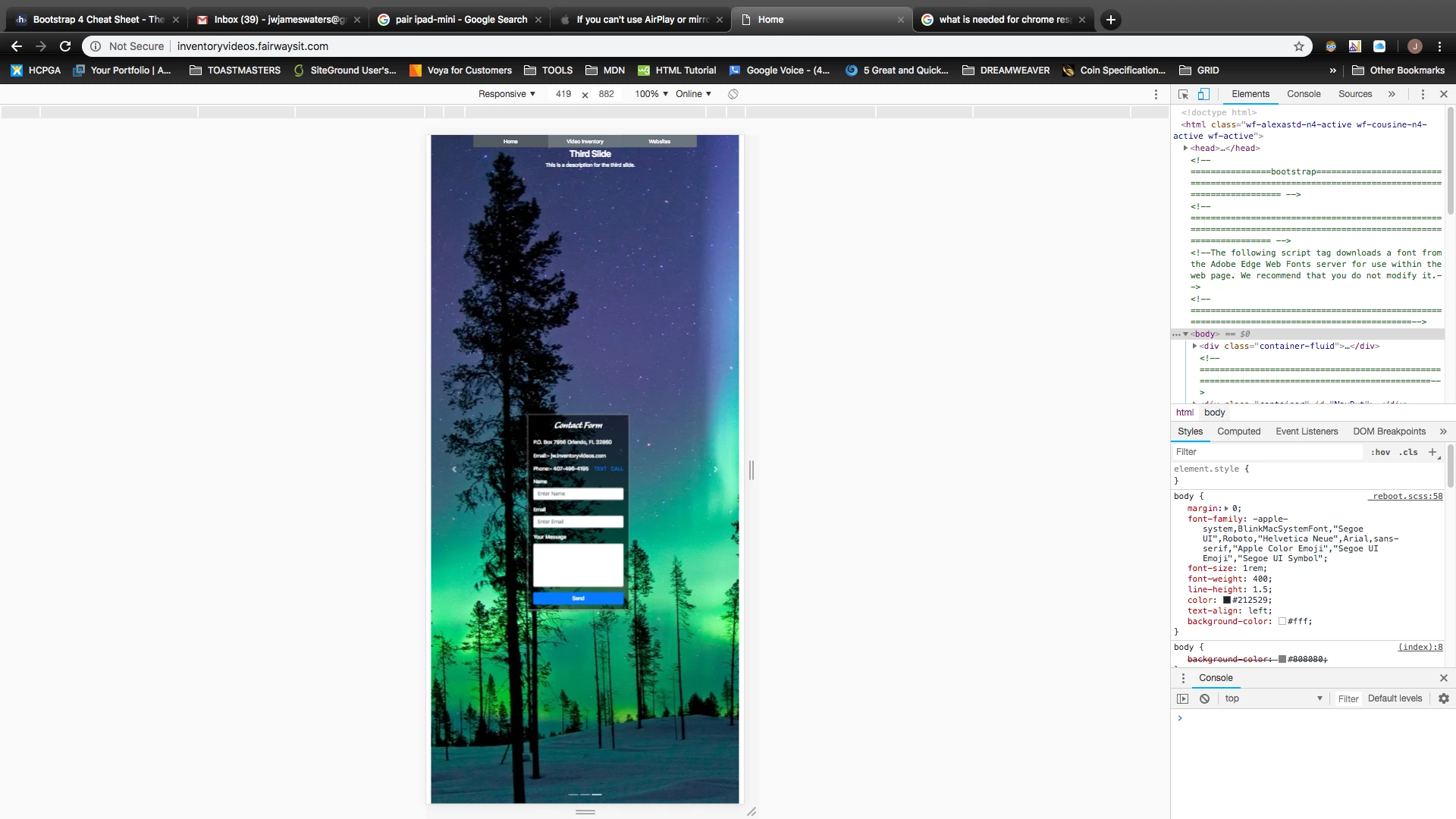1456x819 pixels.
Task: Open console settings gear icon
Action: point(1443,698)
